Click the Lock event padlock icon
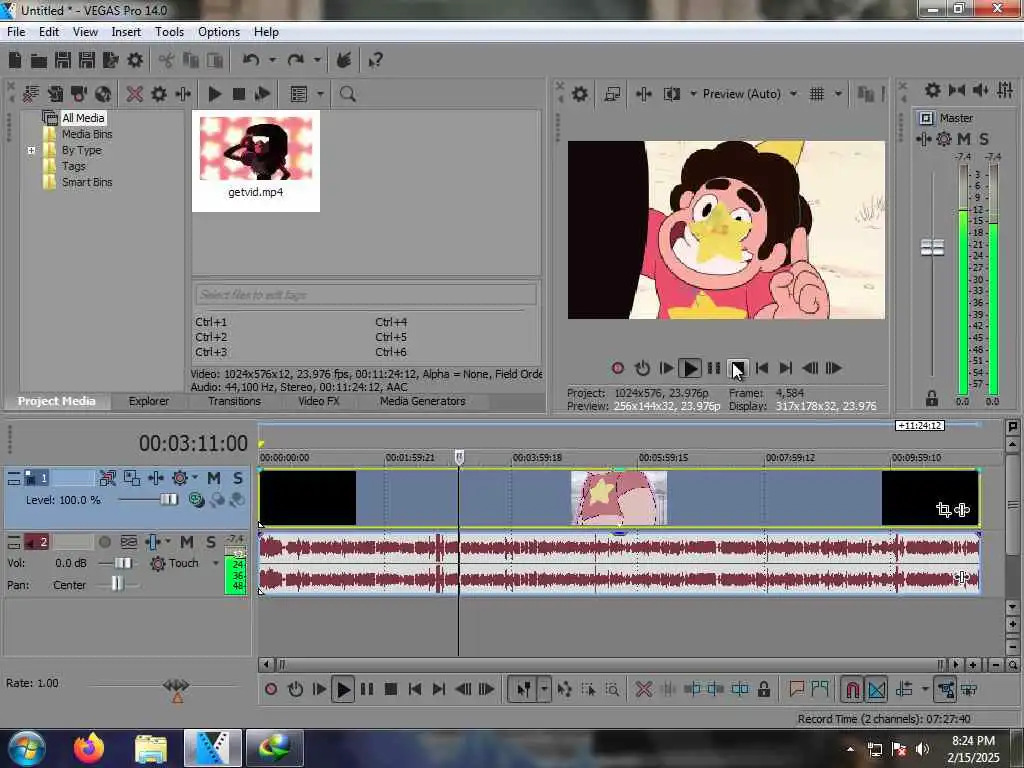Screen dimensions: 1024x768 (x=763, y=689)
